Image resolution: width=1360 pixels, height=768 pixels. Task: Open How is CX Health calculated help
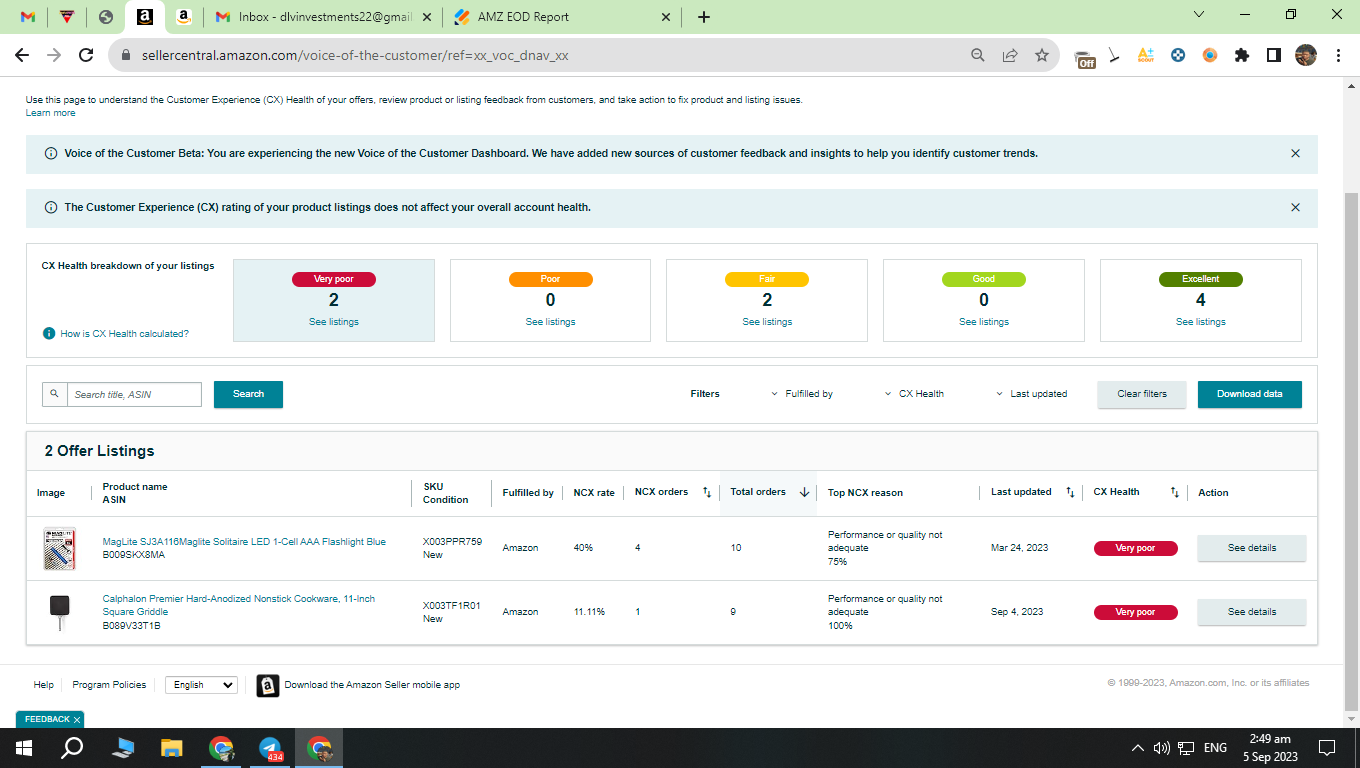(124, 334)
